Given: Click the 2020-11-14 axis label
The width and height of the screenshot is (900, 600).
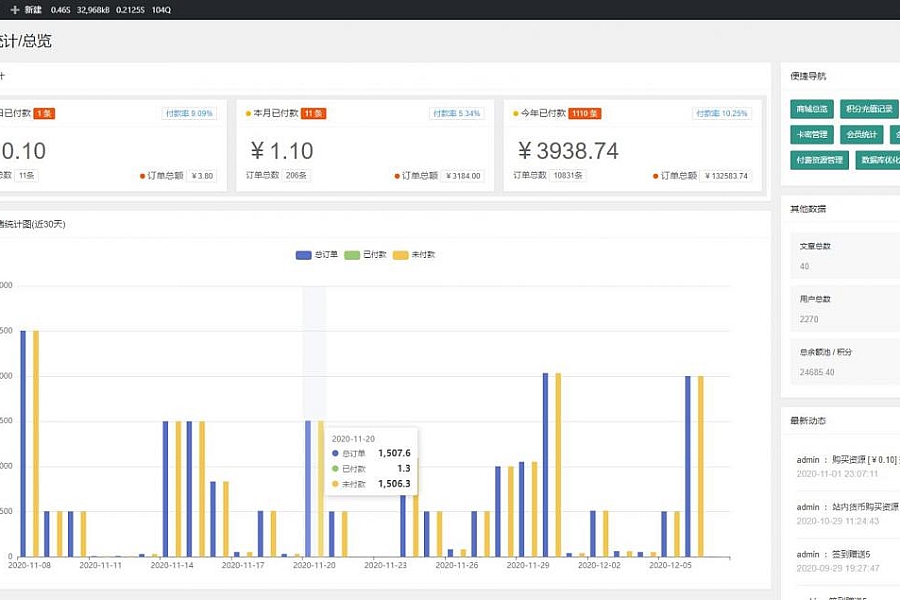Looking at the screenshot, I should (x=172, y=565).
